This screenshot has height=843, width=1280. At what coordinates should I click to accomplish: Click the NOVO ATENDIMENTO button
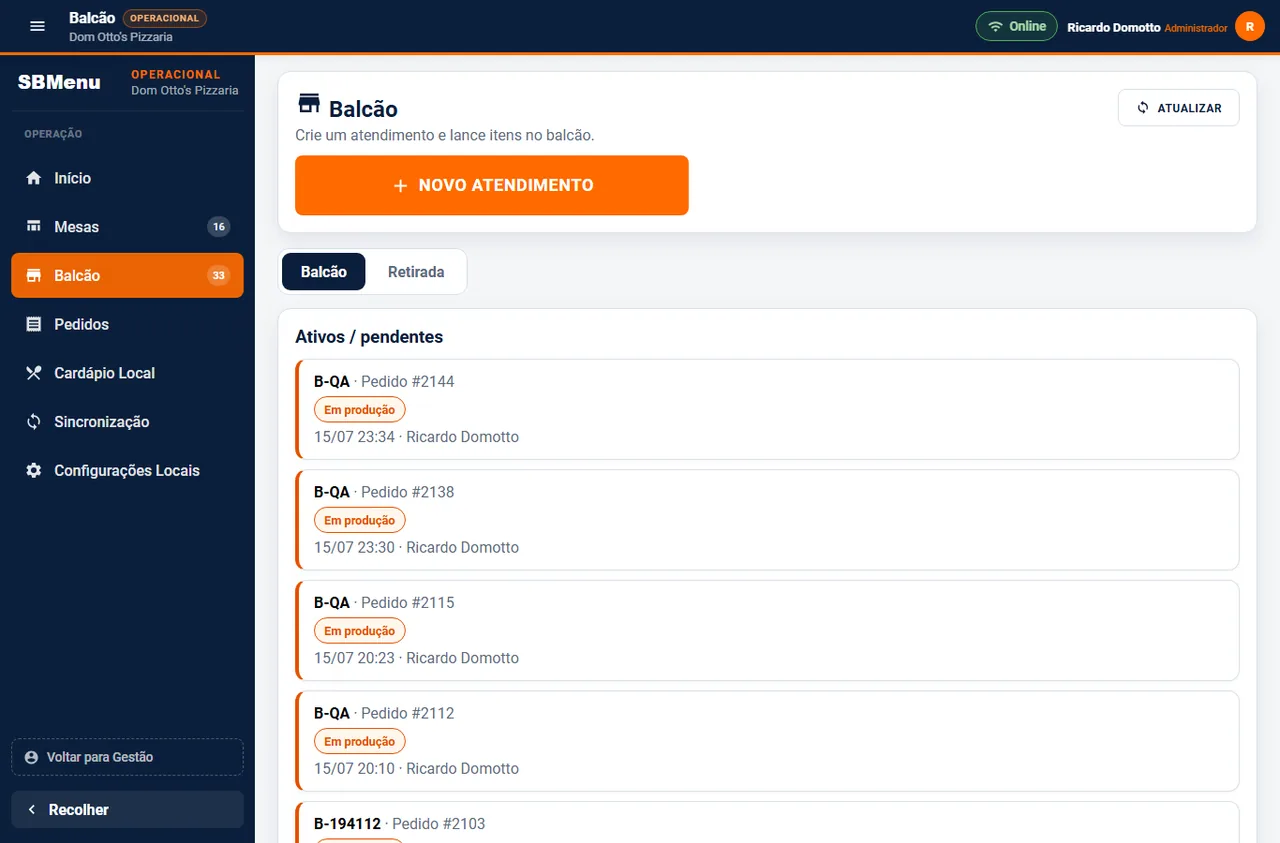(492, 185)
